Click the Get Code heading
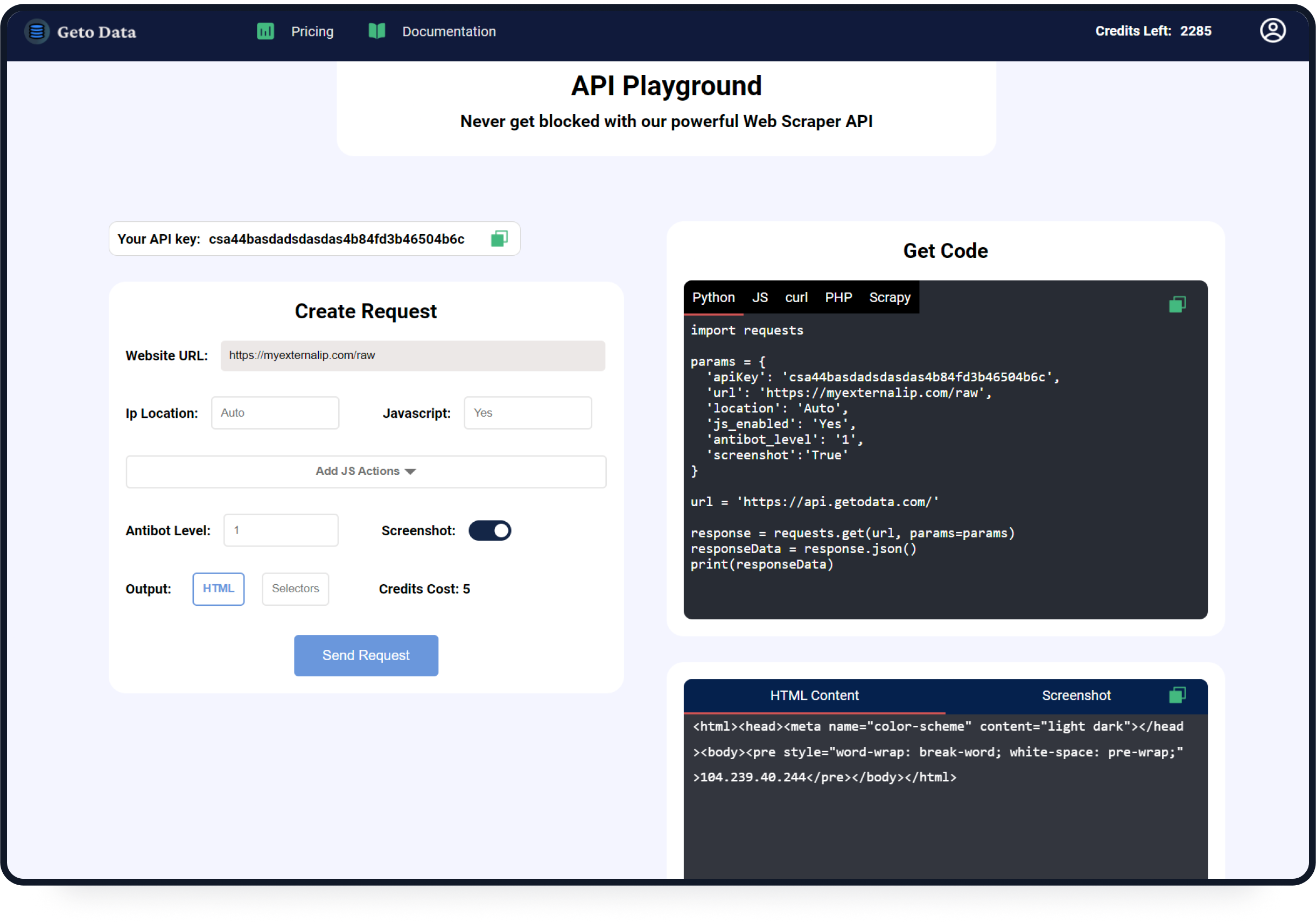Image resolution: width=1316 pixels, height=924 pixels. 946,251
